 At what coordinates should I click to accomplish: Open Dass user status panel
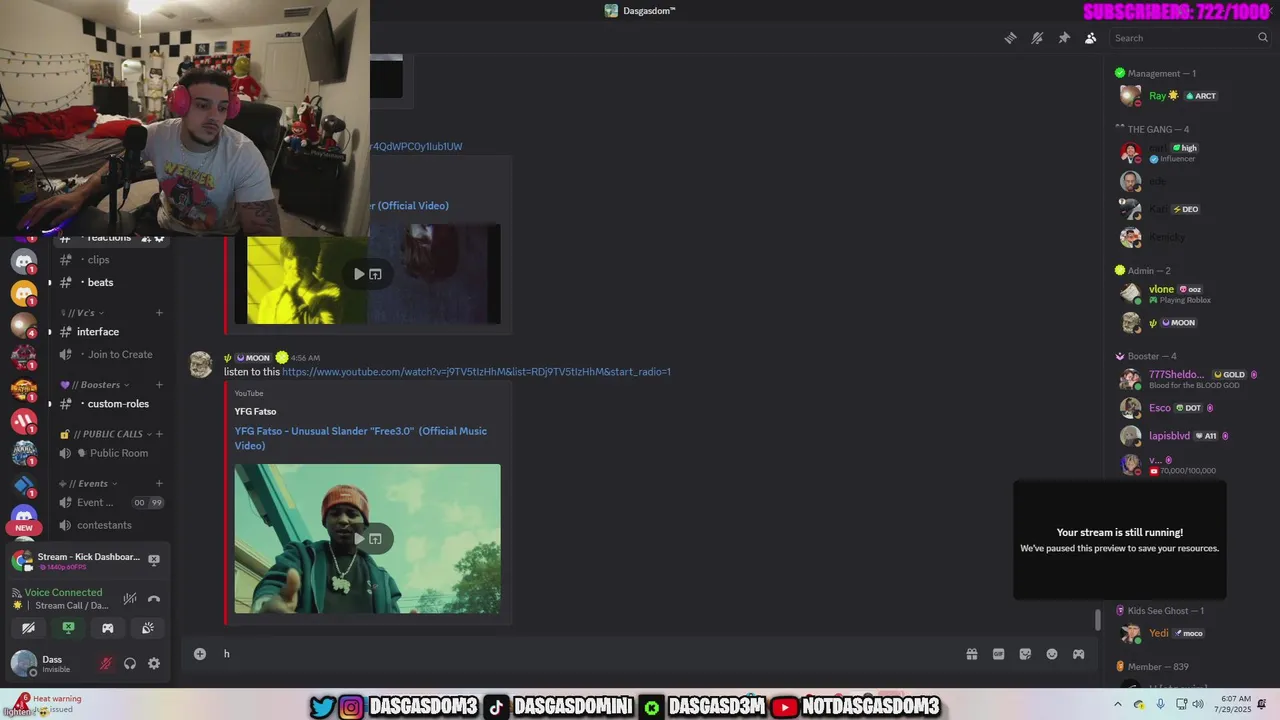click(x=50, y=663)
